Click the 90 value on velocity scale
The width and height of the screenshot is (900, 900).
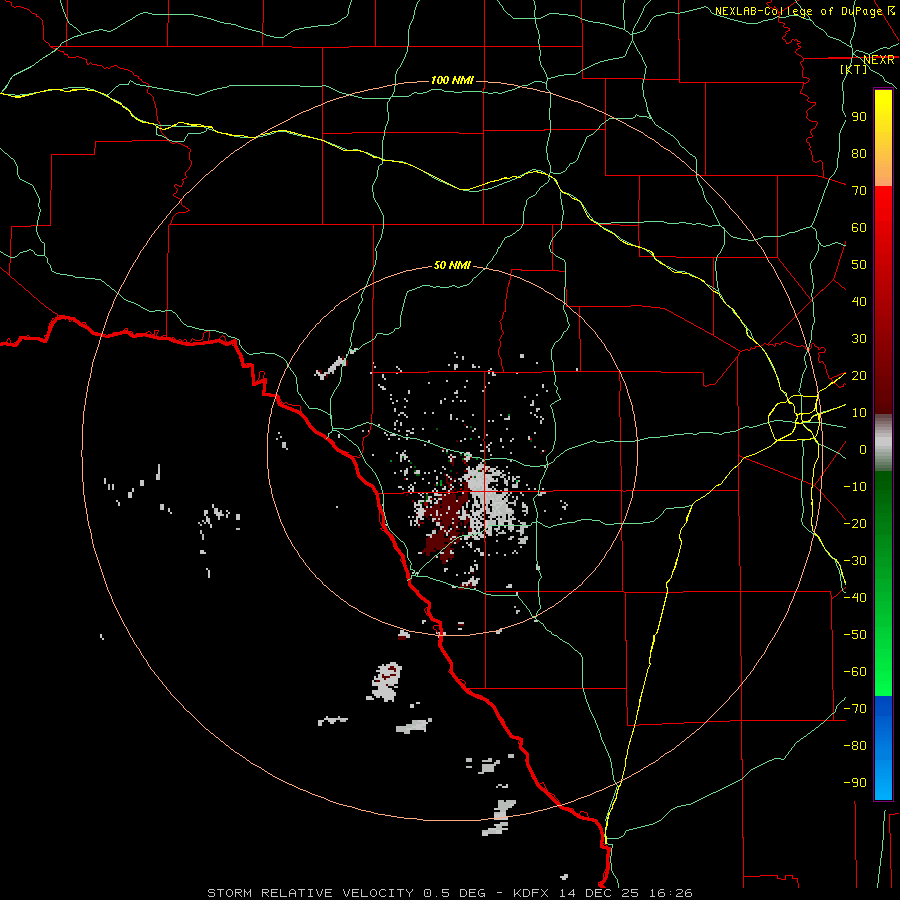[x=859, y=117]
